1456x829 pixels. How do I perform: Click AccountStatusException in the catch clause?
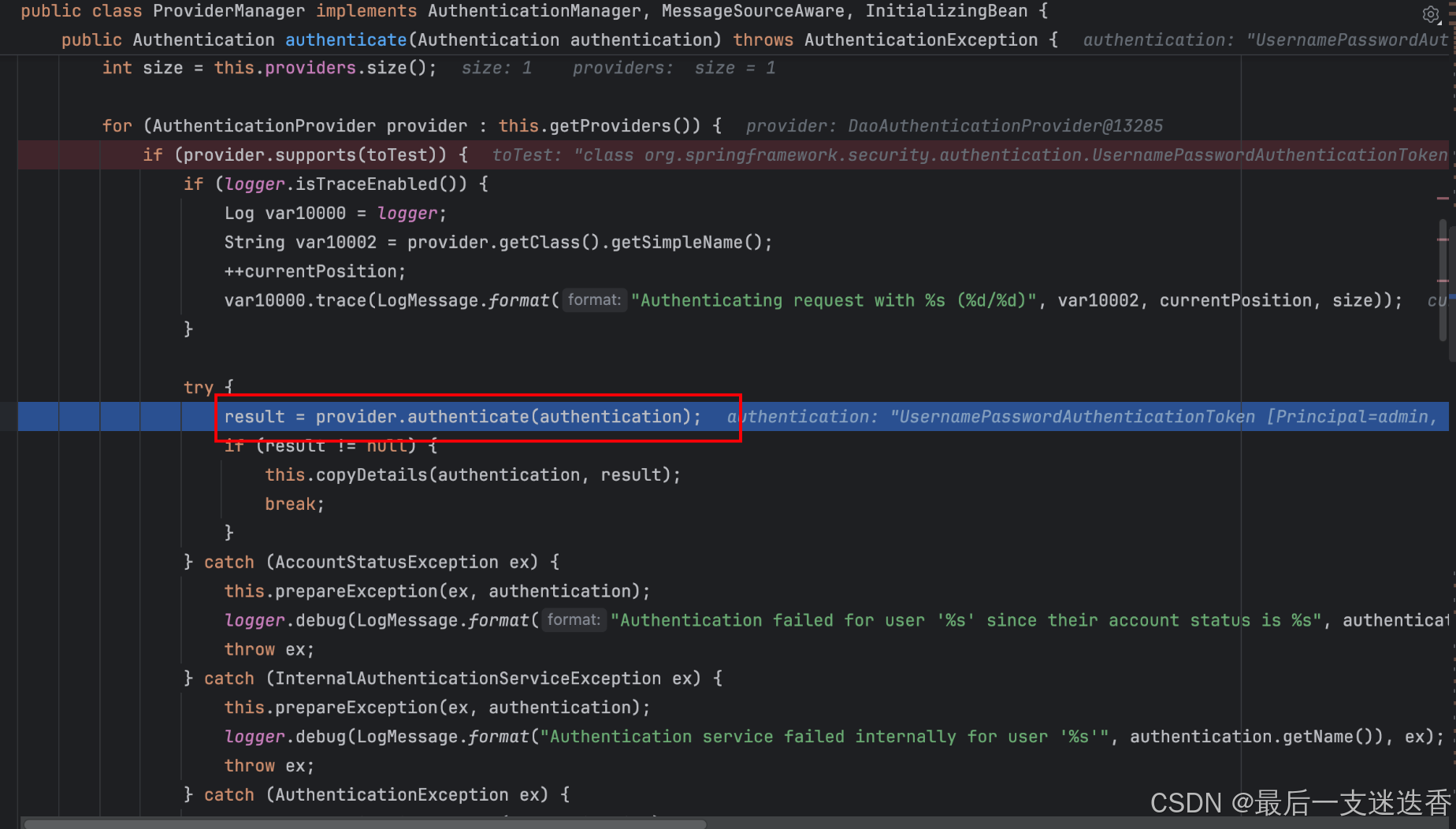pyautogui.click(x=387, y=562)
